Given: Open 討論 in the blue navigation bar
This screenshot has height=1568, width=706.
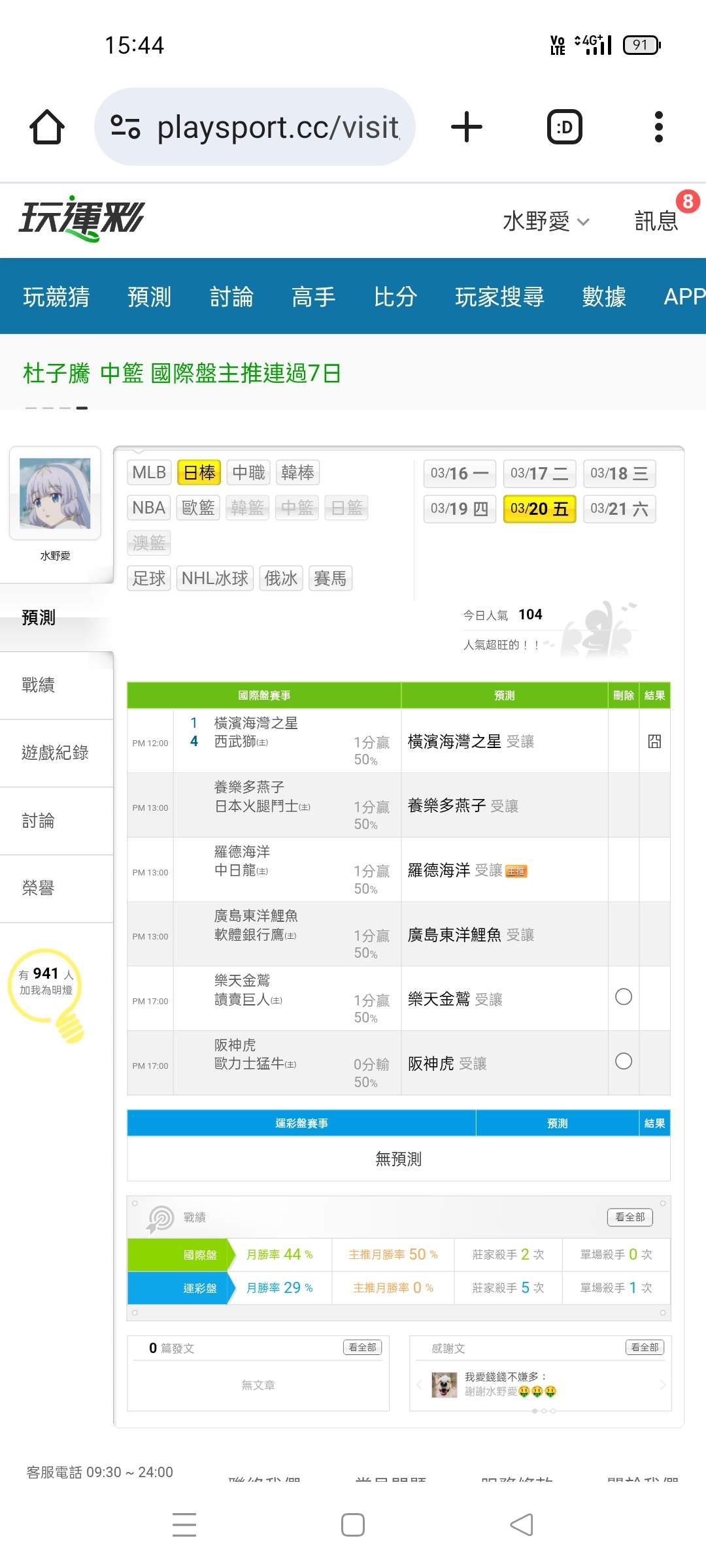Looking at the screenshot, I should pos(231,297).
